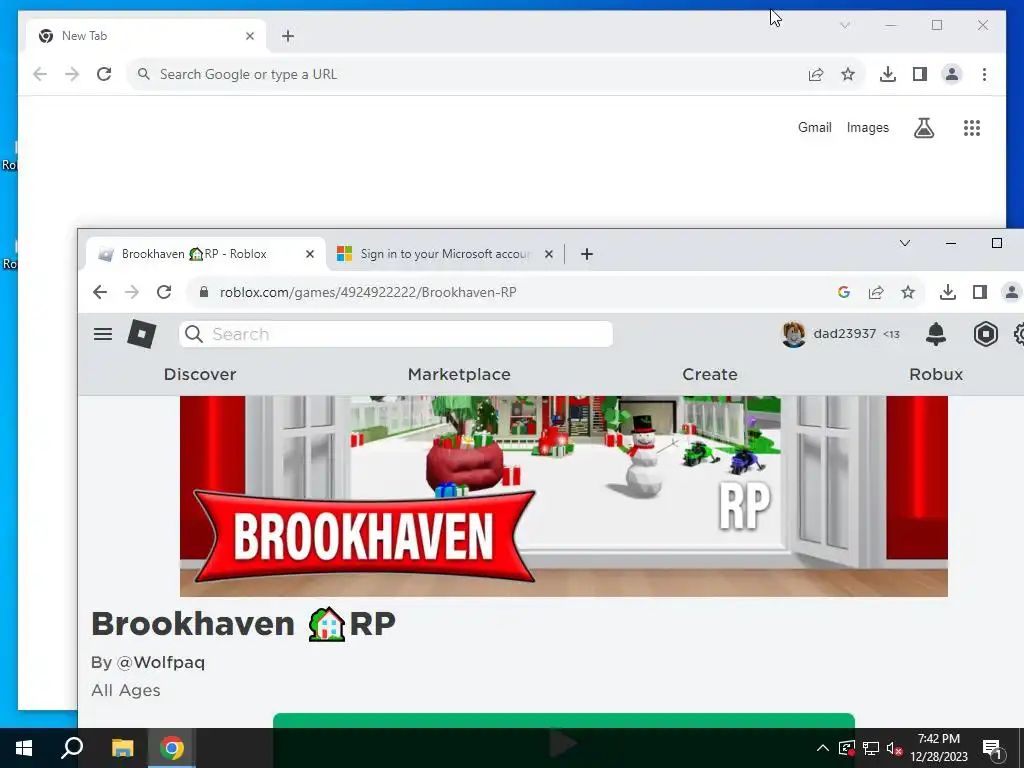Click dad23937 username link
Image resolution: width=1024 pixels, height=768 pixels.
click(x=844, y=334)
